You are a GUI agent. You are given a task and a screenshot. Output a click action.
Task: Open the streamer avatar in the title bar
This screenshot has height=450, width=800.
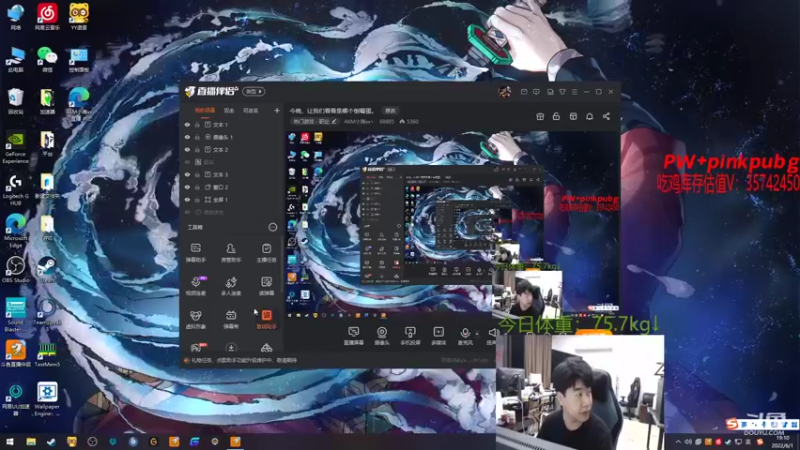(x=505, y=92)
